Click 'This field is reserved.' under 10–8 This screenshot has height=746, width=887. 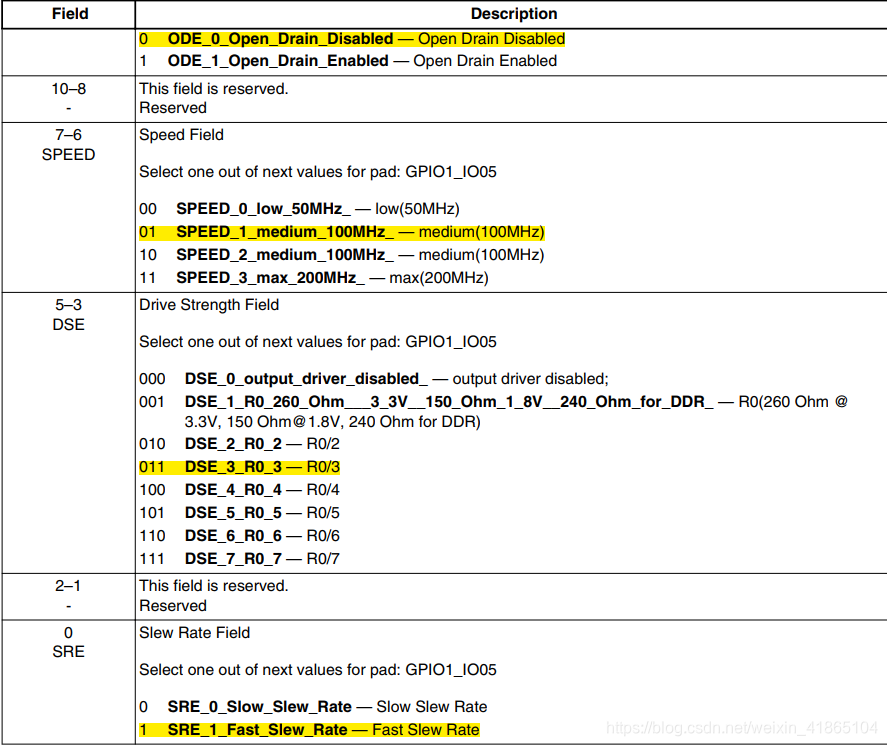[214, 89]
